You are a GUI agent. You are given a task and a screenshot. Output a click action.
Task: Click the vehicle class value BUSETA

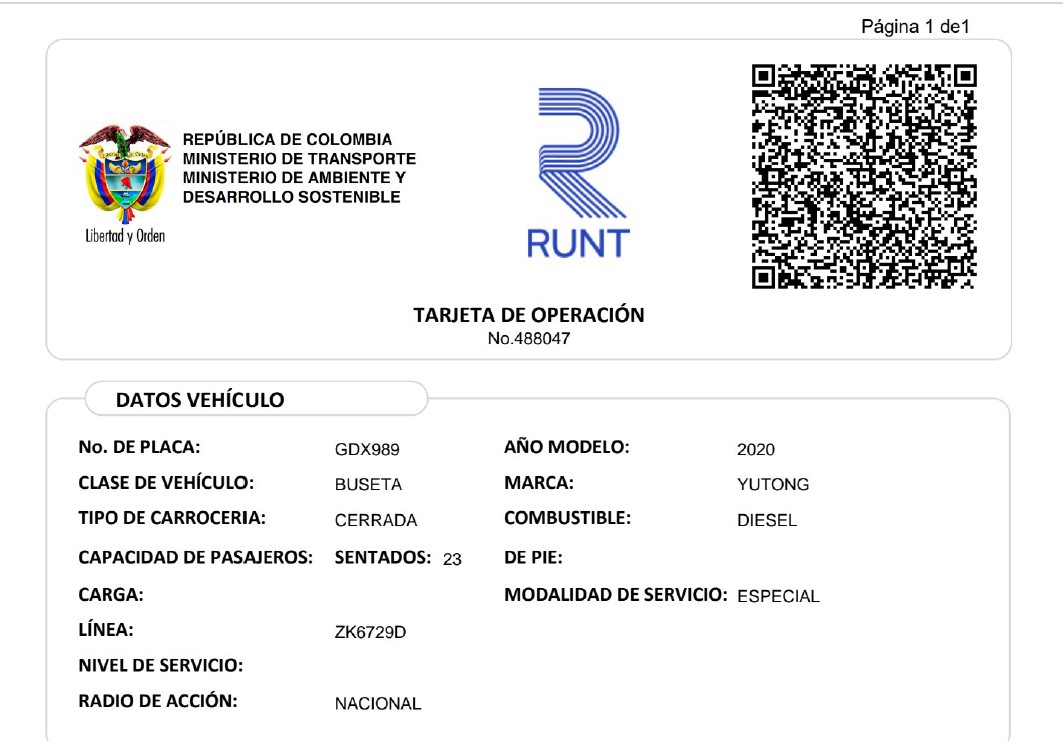[368, 485]
